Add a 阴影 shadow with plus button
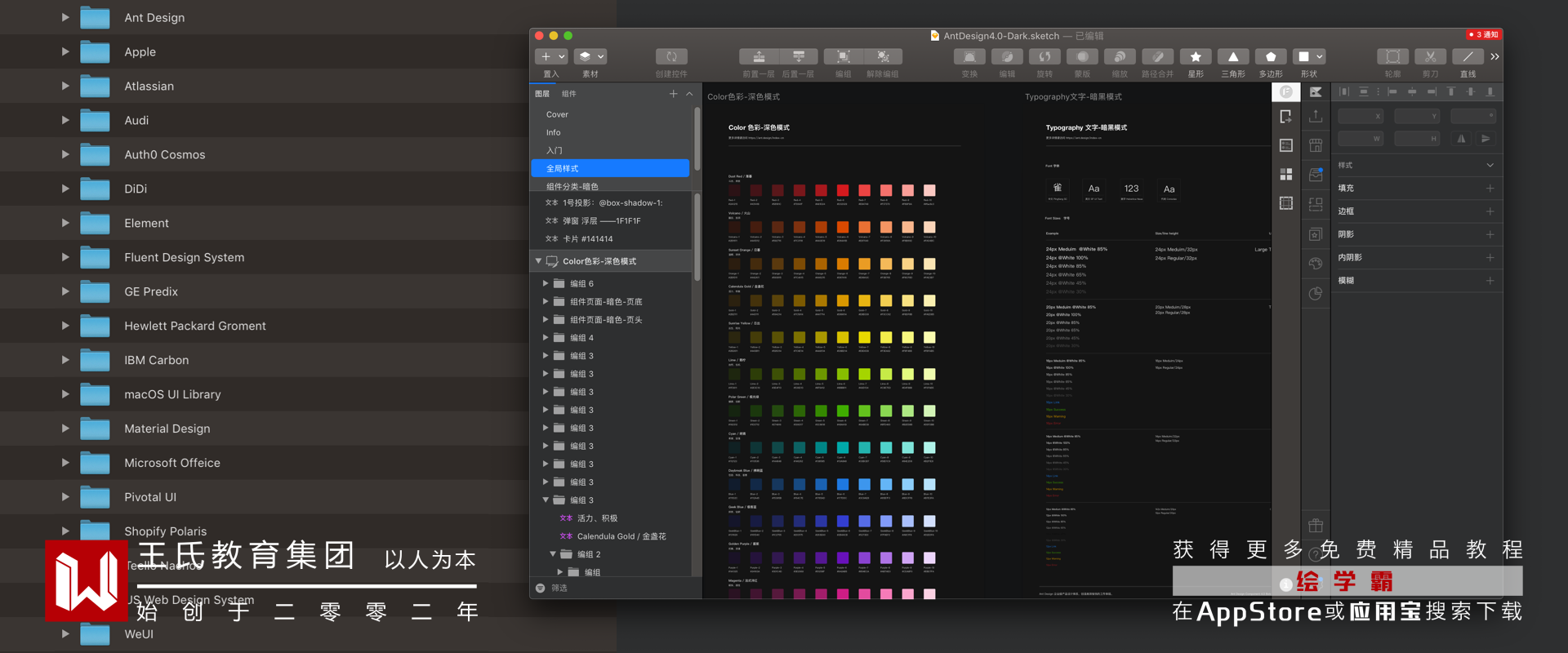This screenshot has width=1568, height=653. coord(1490,234)
